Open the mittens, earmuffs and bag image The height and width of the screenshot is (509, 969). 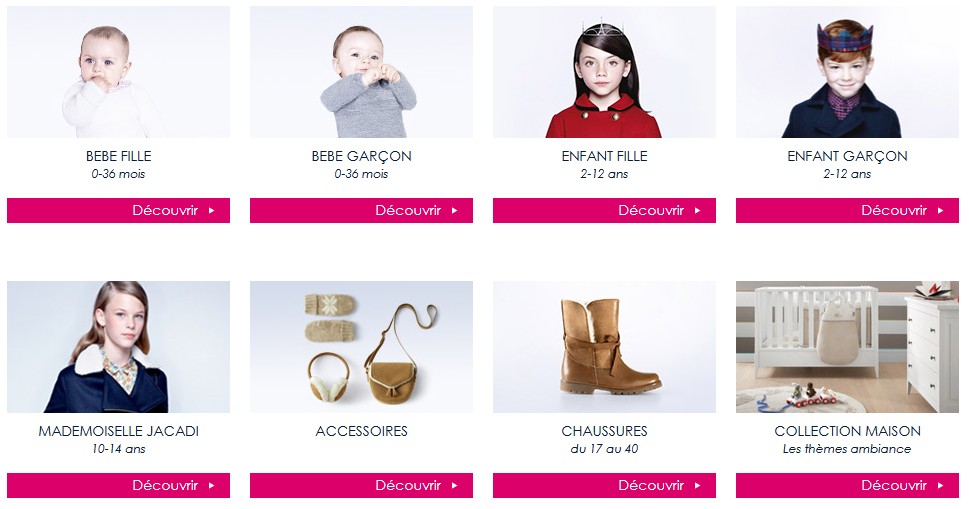[361, 347]
